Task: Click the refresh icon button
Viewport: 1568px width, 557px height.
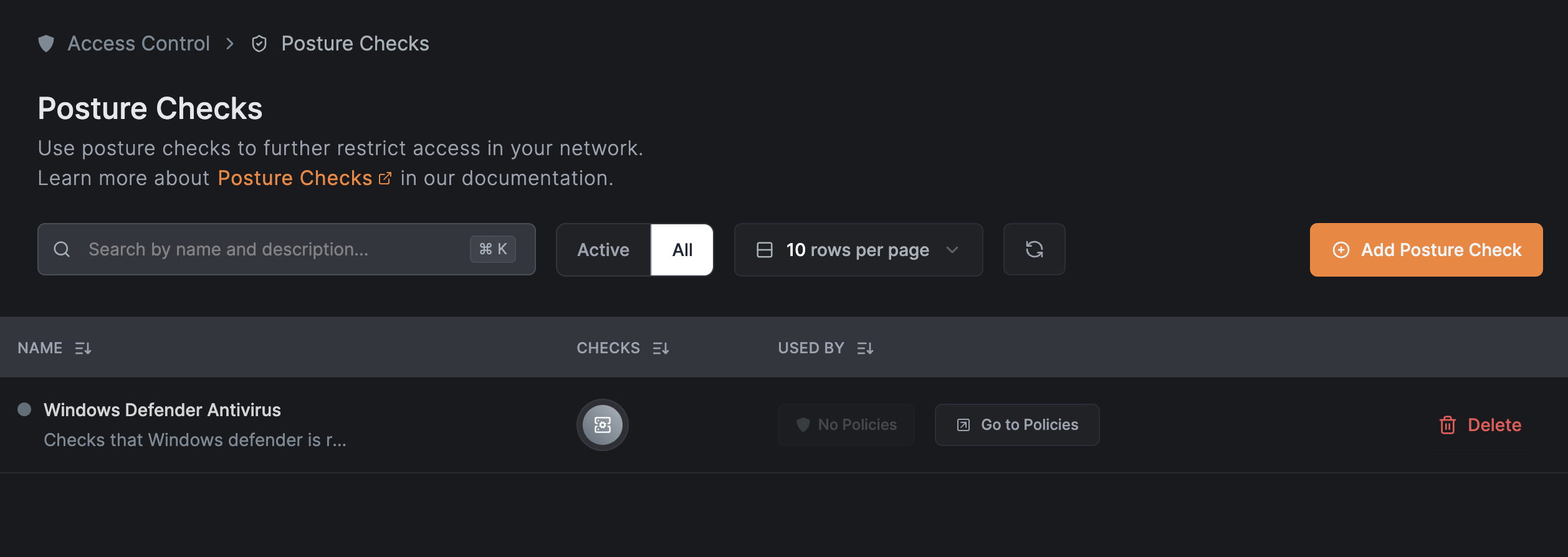Action: 1034,250
